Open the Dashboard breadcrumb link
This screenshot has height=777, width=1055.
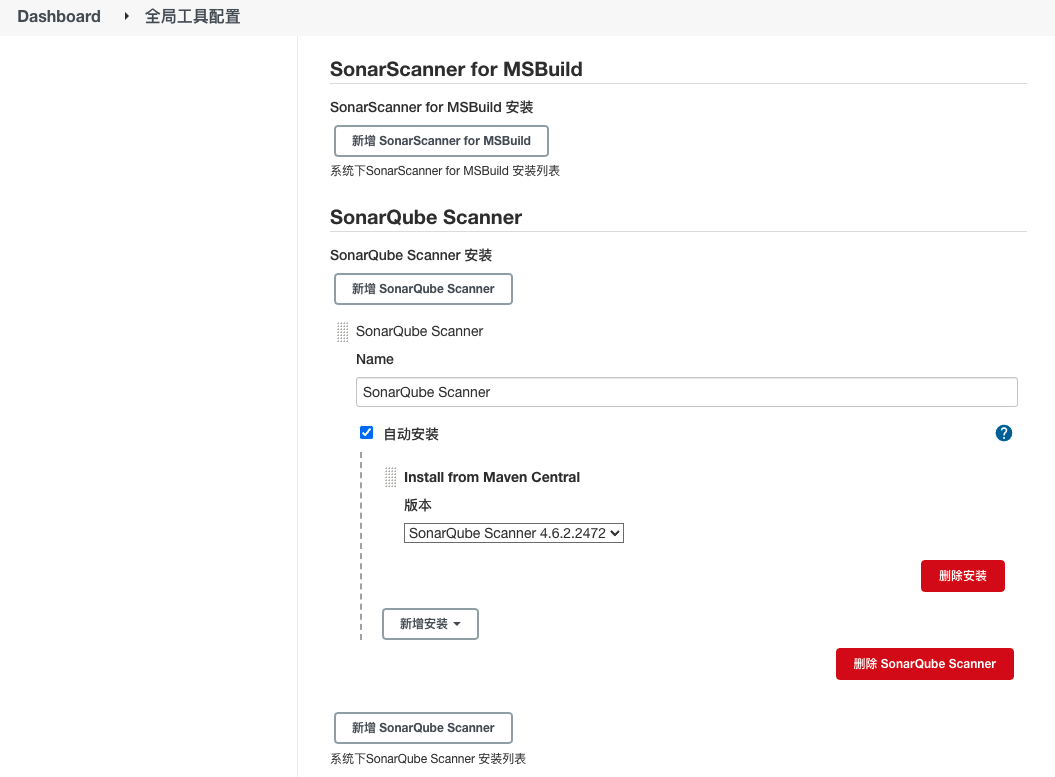[58, 16]
